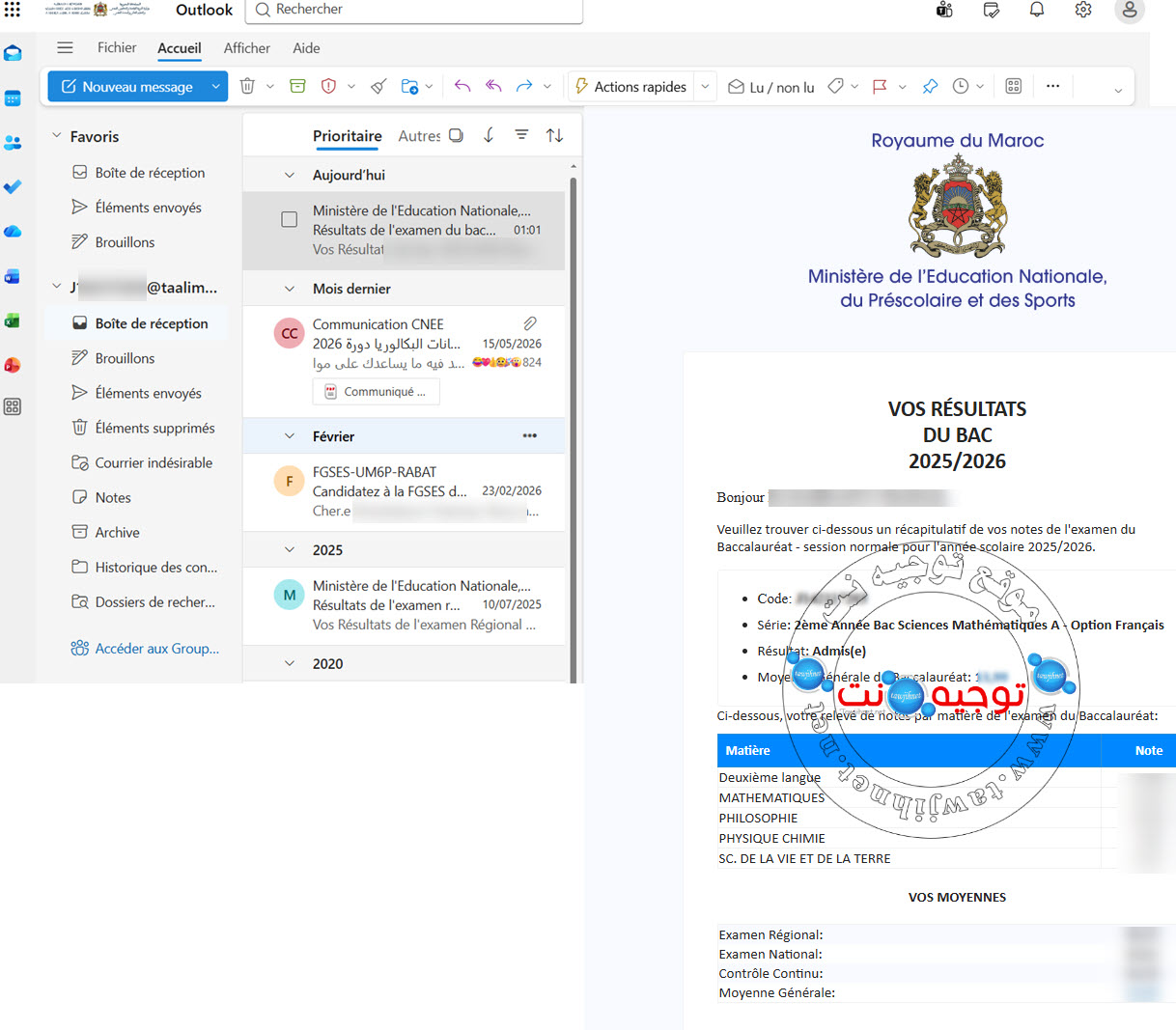This screenshot has height=1030, width=1176.
Task: Toggle the hamburger navigation pane button
Action: (x=65, y=47)
